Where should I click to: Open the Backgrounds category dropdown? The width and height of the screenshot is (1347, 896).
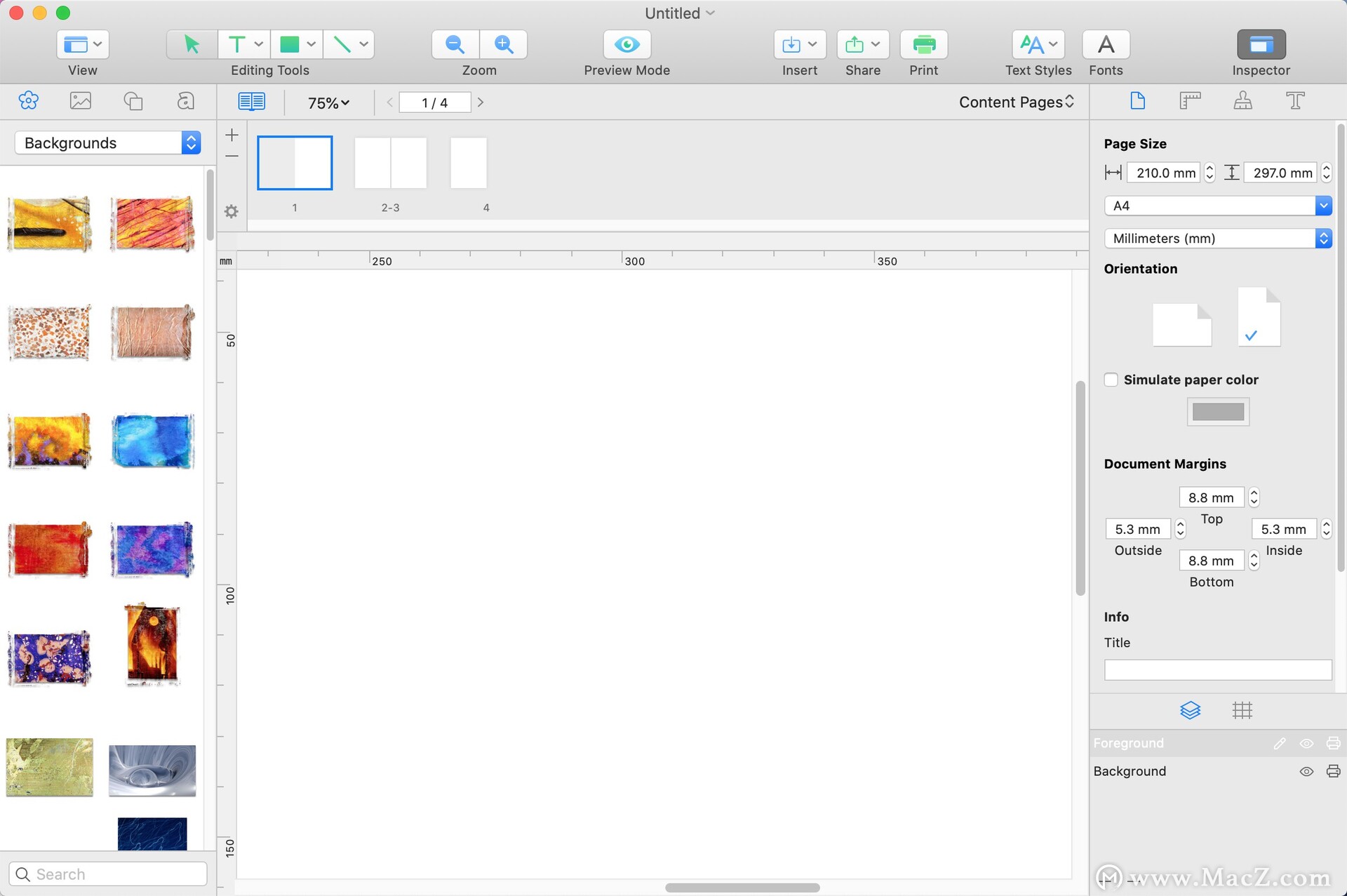108,143
